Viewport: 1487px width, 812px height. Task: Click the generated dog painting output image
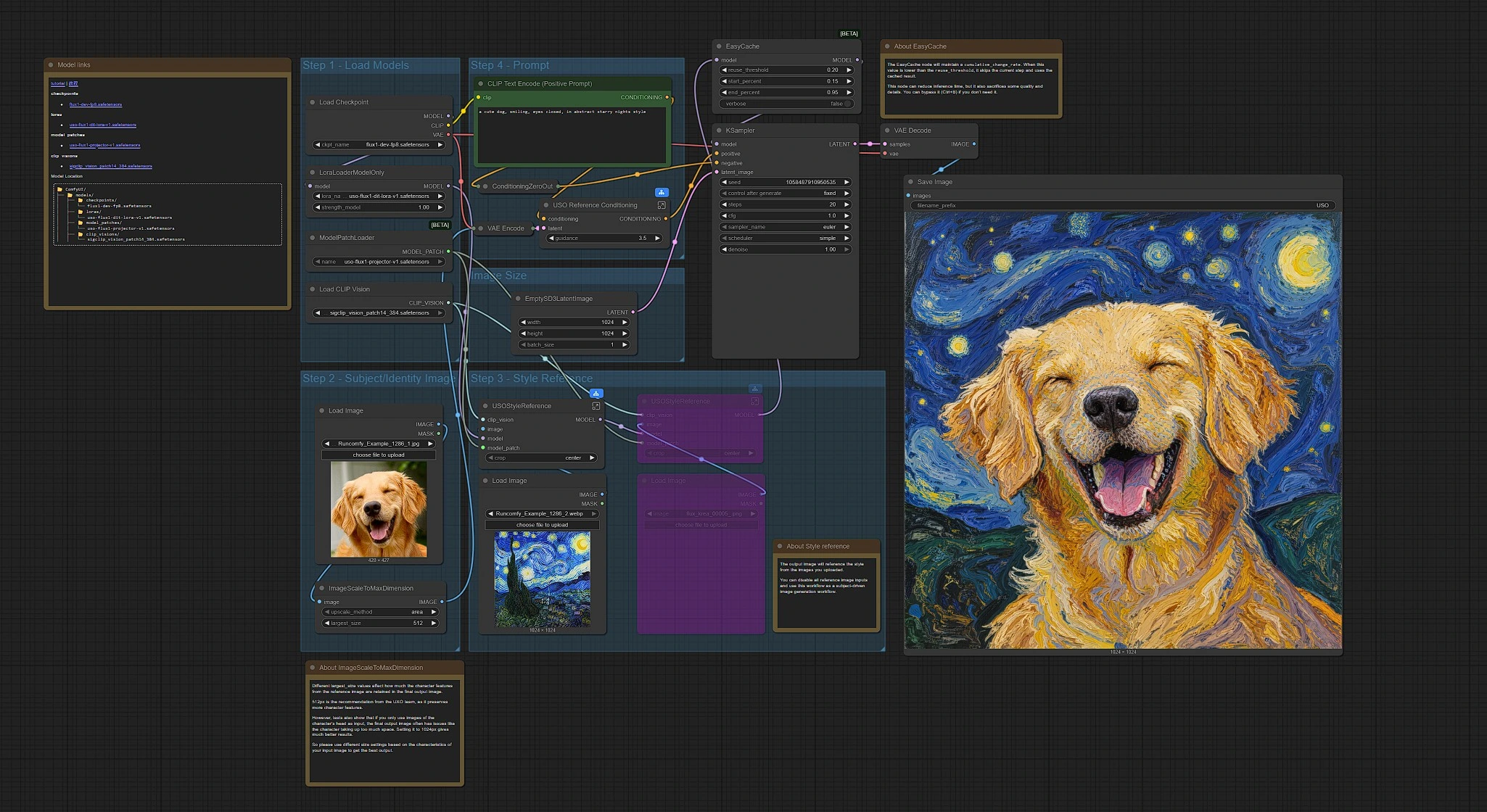click(x=1123, y=431)
